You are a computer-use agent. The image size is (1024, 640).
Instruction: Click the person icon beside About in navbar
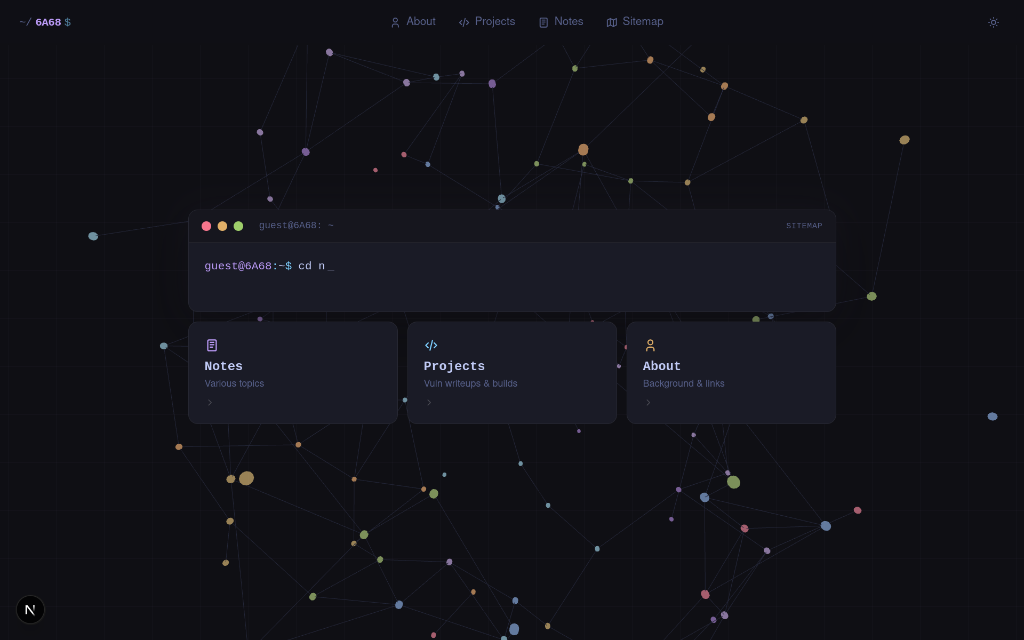(395, 22)
